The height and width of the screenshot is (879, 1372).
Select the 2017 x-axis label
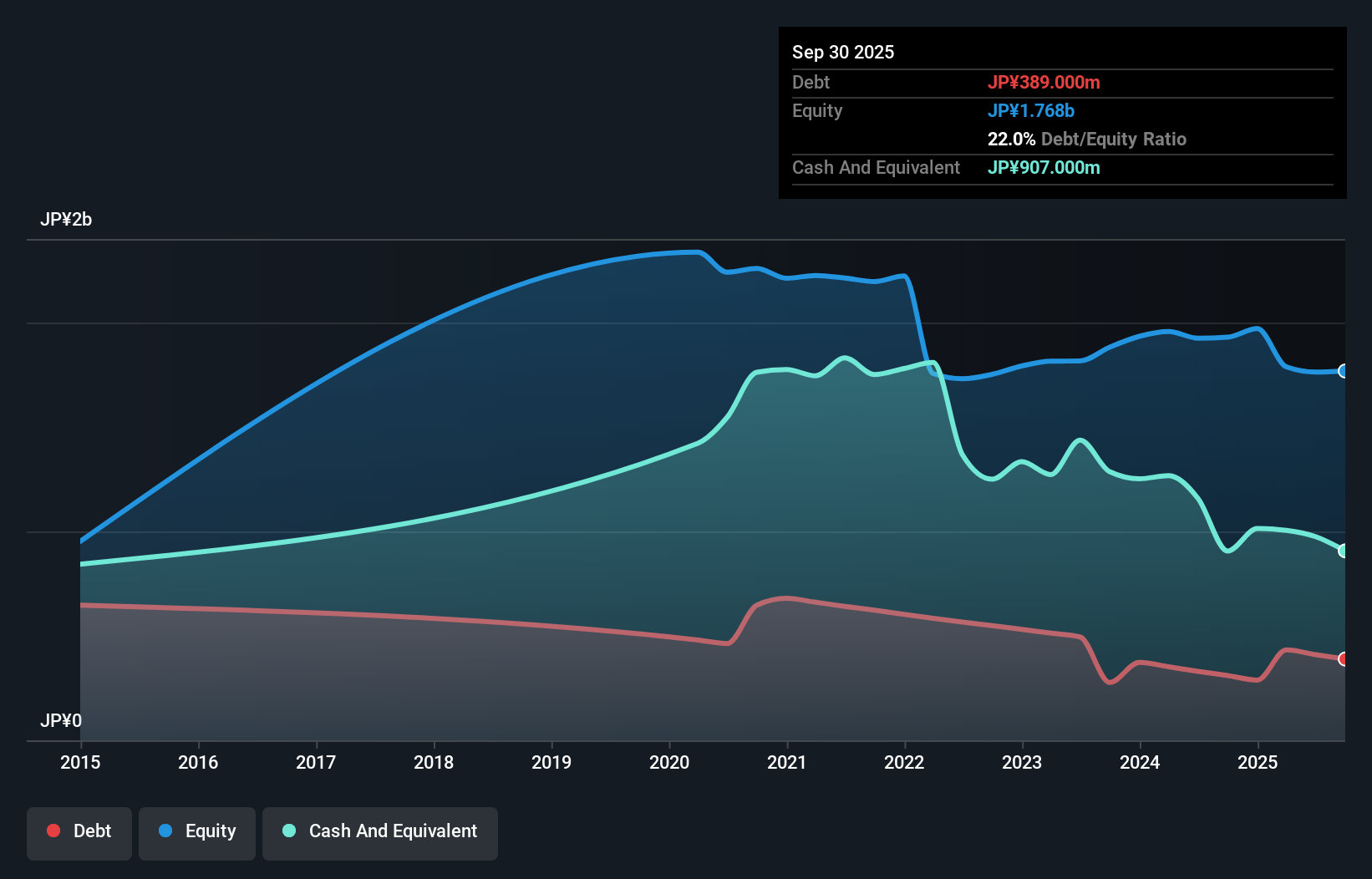pyautogui.click(x=316, y=762)
